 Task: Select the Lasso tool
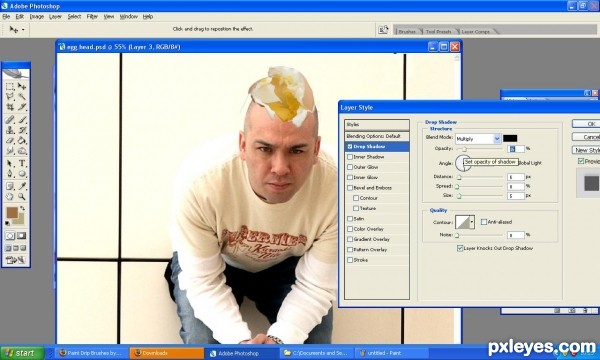(10, 96)
